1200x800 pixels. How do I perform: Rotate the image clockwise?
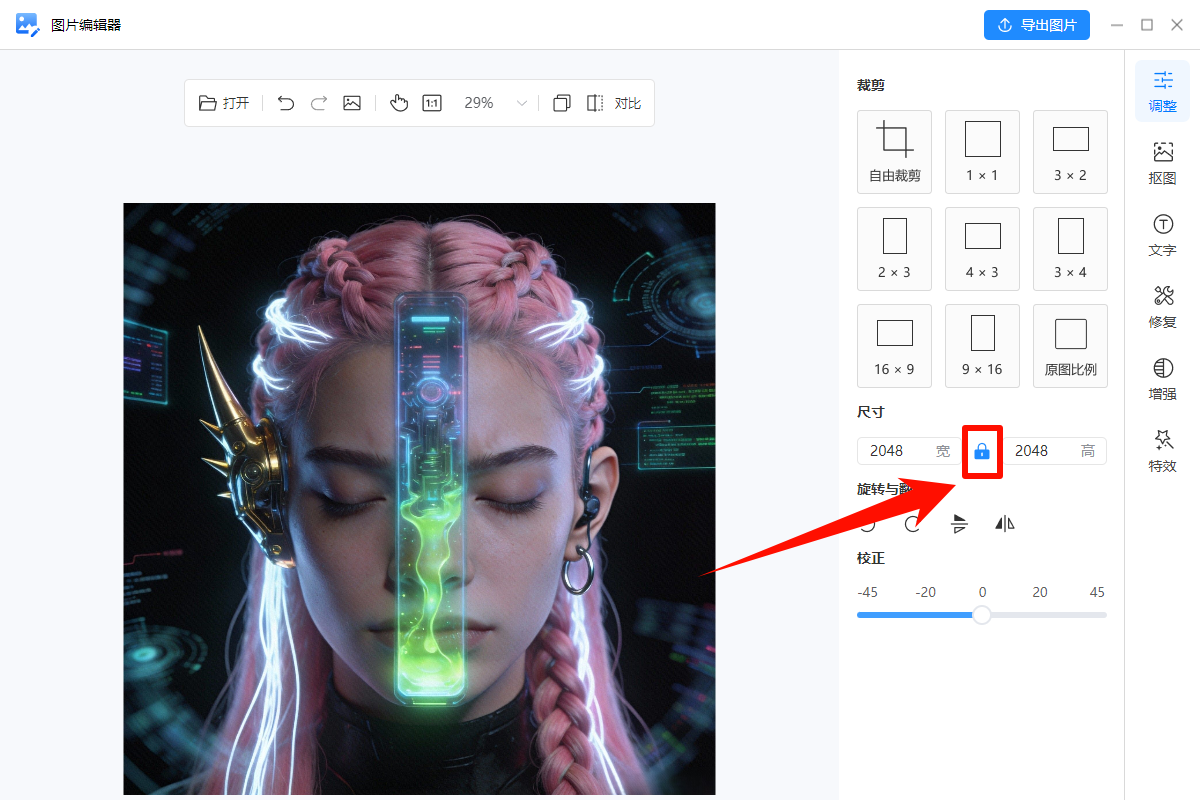(x=912, y=523)
